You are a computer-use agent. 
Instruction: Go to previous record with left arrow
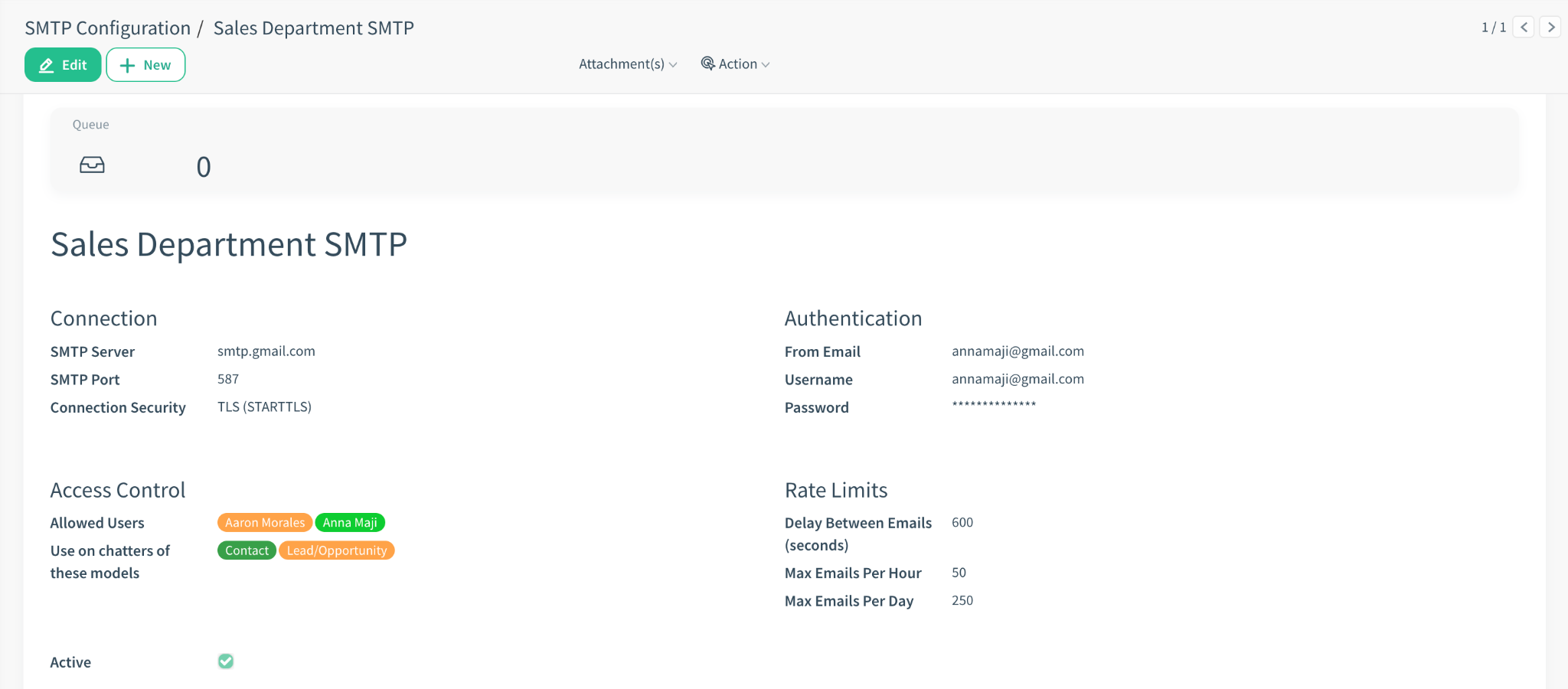[1524, 28]
